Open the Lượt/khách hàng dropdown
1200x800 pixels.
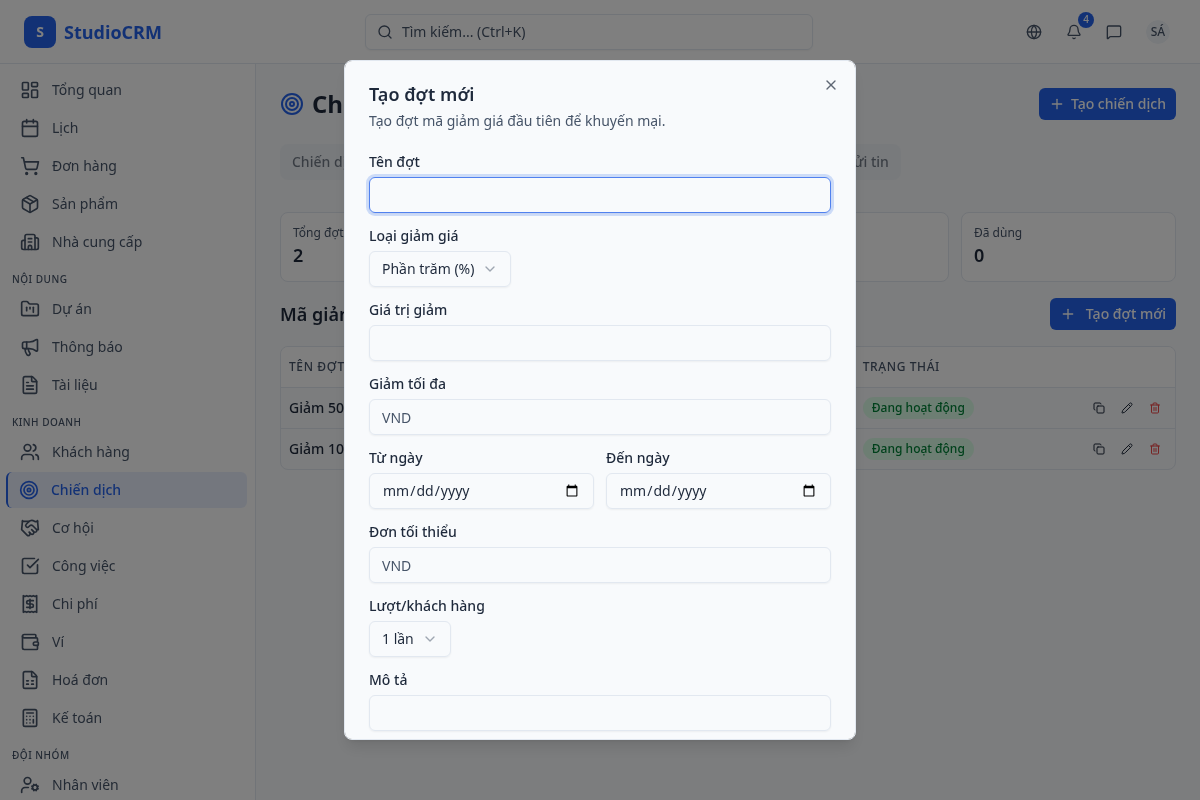[409, 639]
